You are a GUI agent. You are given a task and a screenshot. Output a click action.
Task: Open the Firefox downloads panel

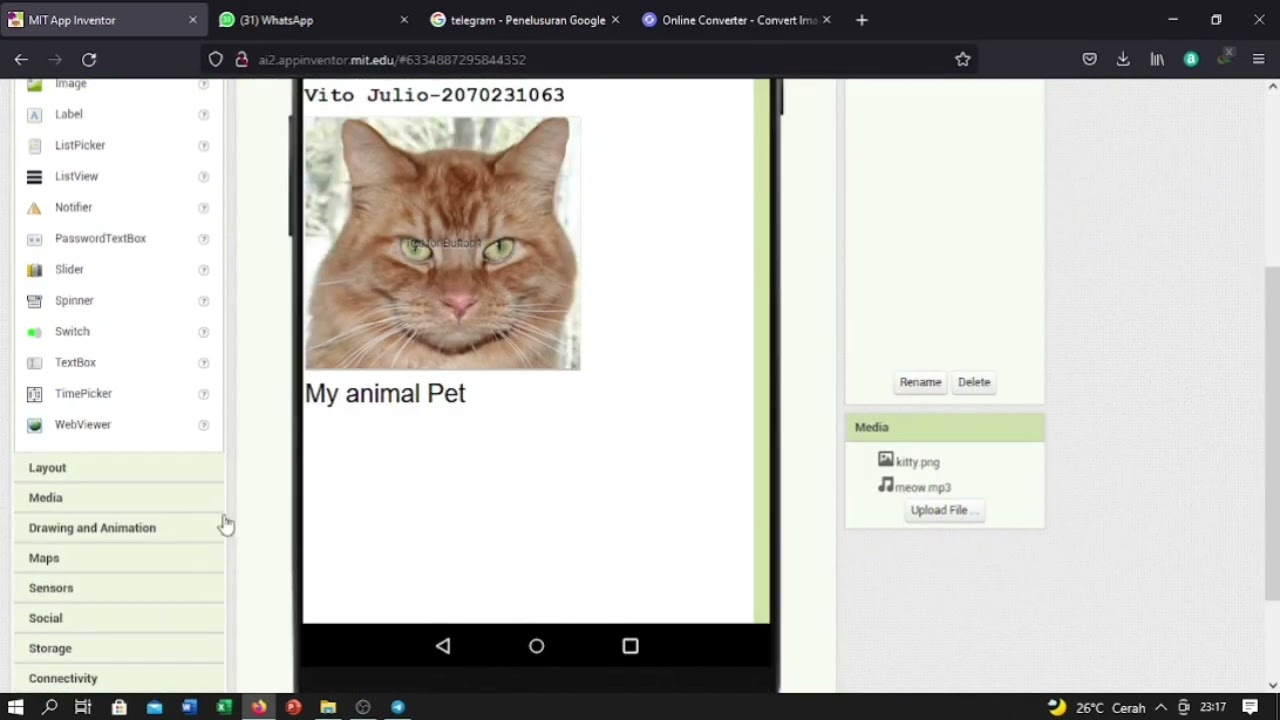click(x=1123, y=59)
